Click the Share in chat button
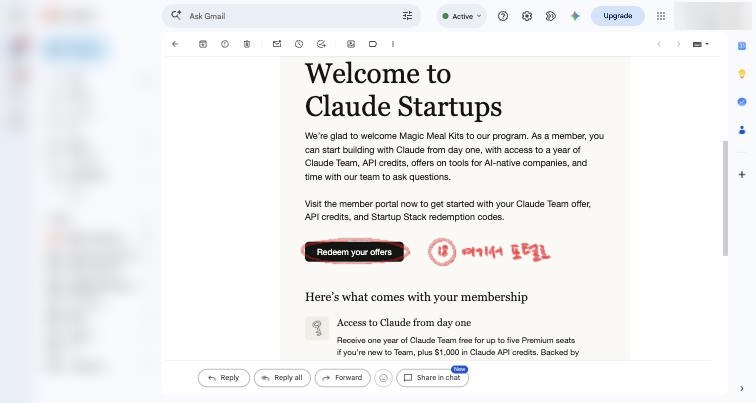The height and width of the screenshot is (403, 756). click(x=432, y=378)
